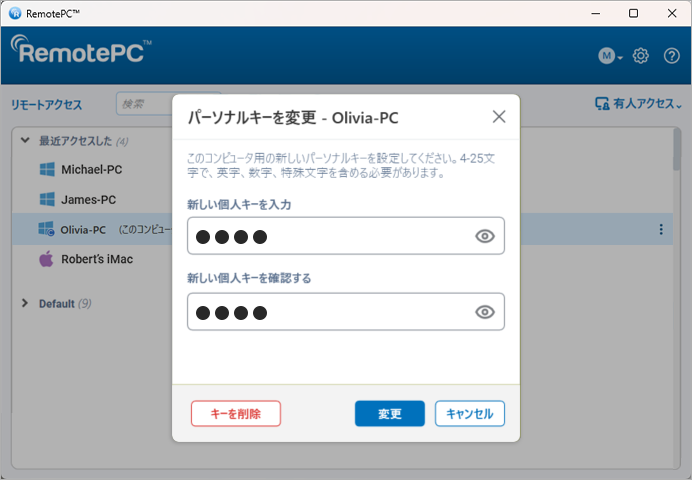Click the 新しい個人キーを確認する field
Viewport: 692px width, 480px height.
pos(346,312)
